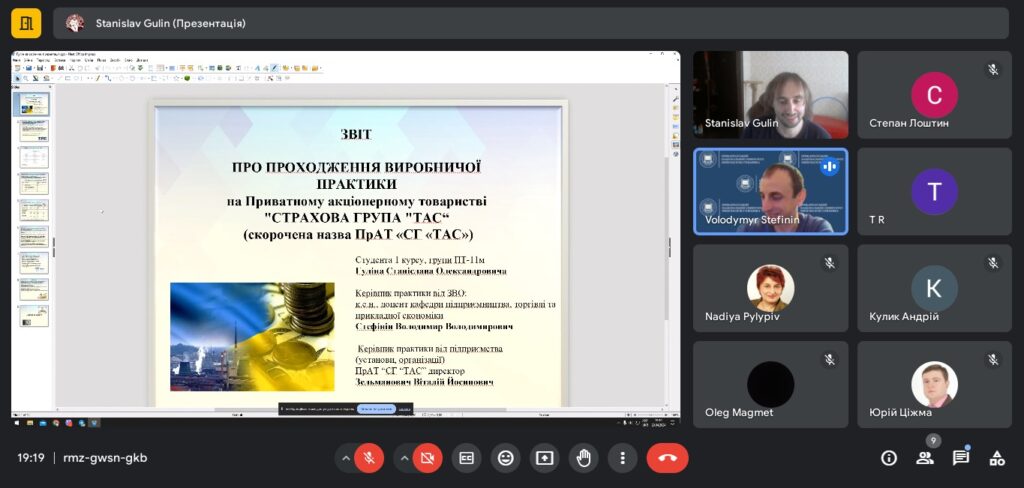
Task: Expand video settings arrow beside the camera
Action: [x=404, y=458]
